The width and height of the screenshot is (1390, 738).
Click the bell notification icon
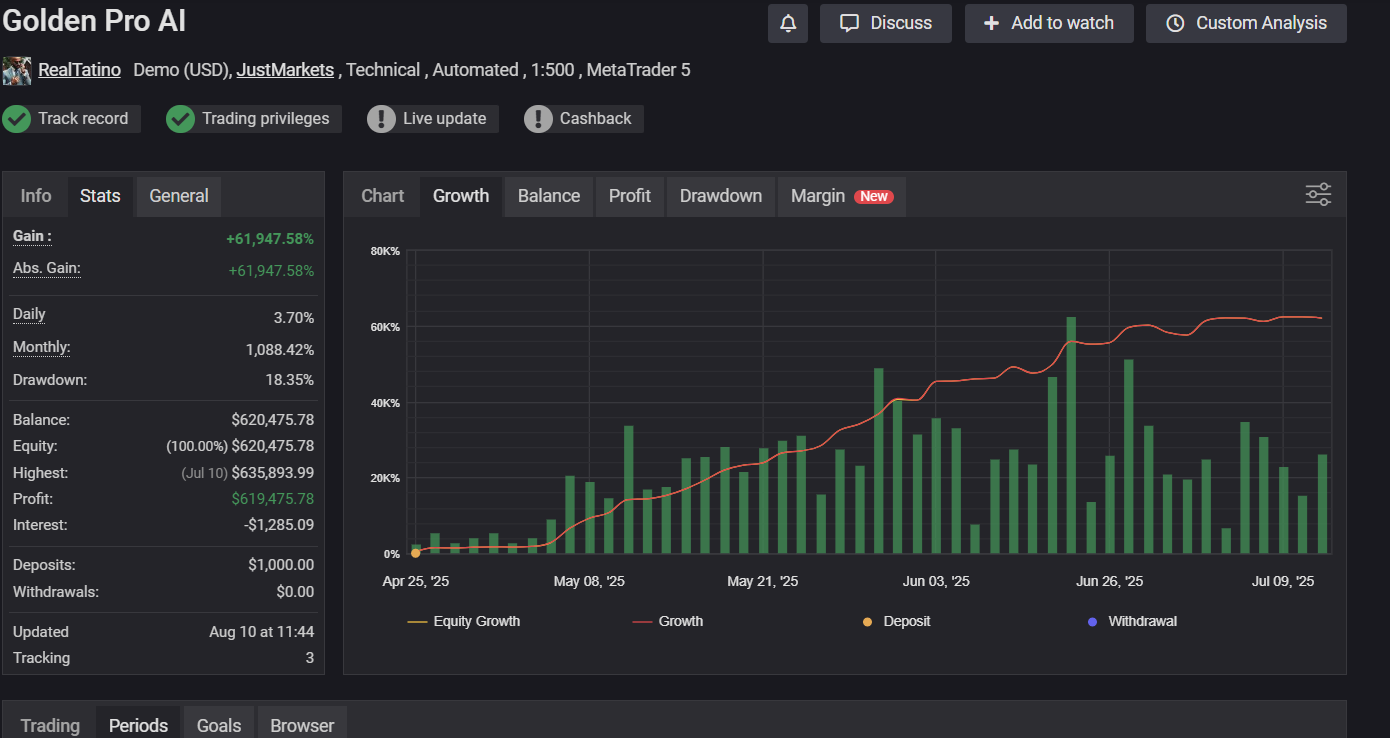point(788,23)
